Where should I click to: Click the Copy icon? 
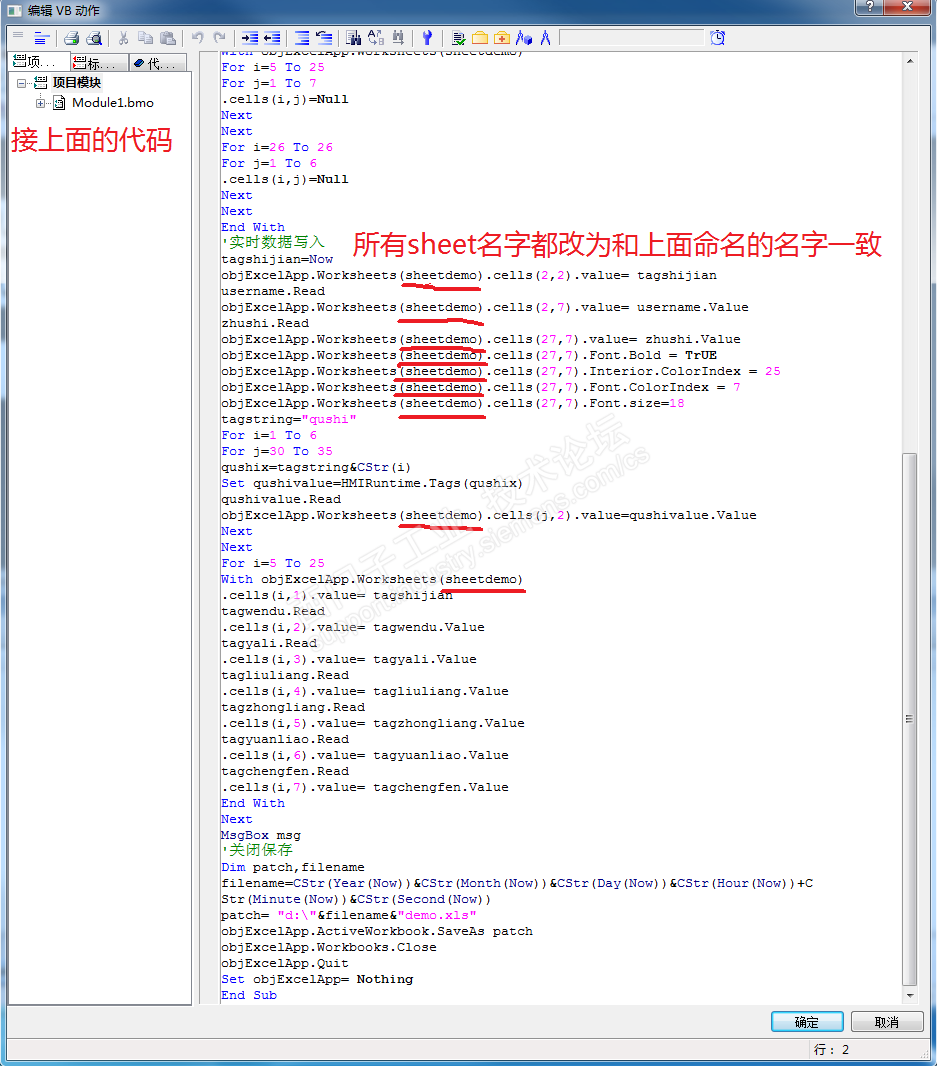tap(145, 38)
